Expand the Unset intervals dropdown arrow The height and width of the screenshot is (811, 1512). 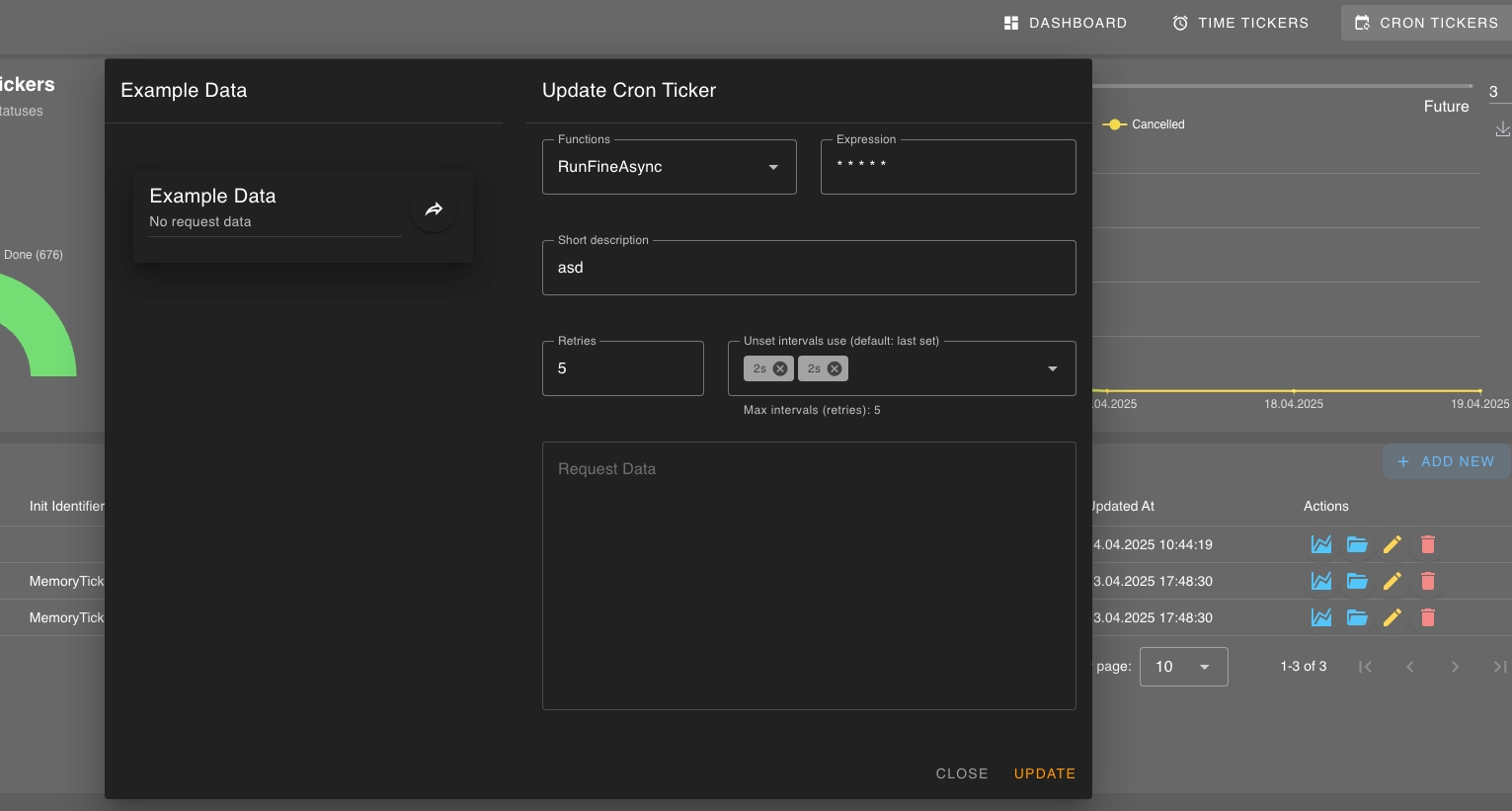pyautogui.click(x=1053, y=368)
